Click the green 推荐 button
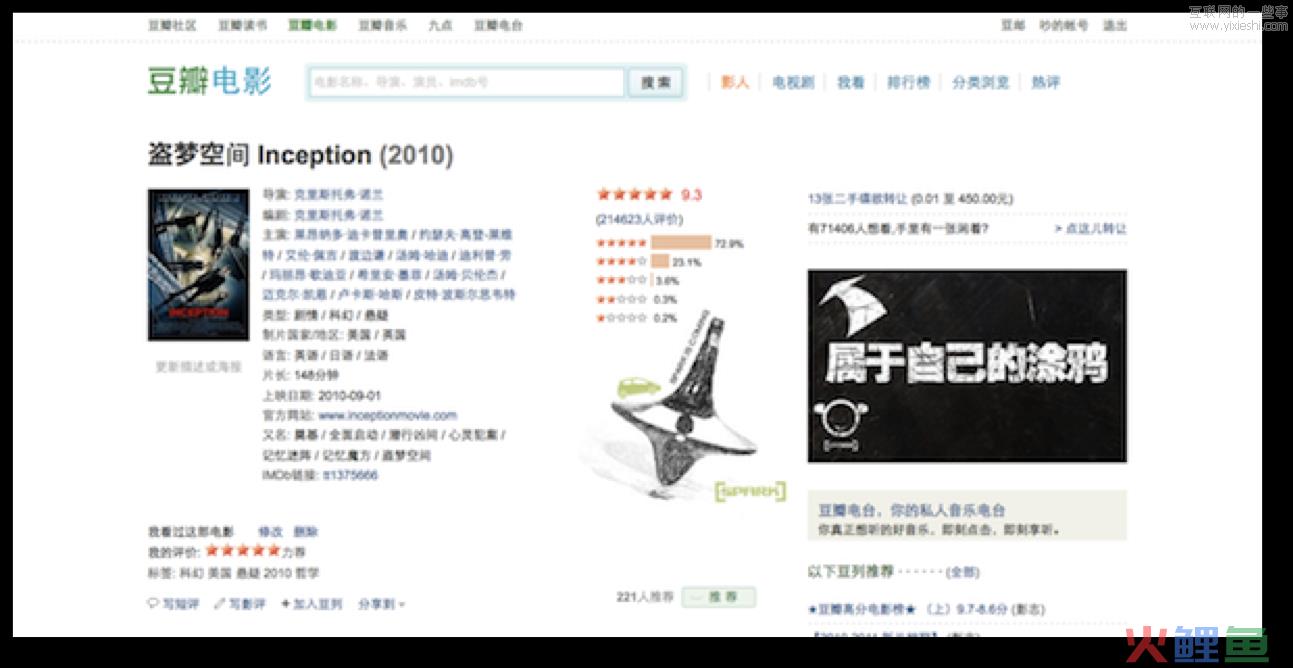The width and height of the screenshot is (1293, 668). click(719, 597)
